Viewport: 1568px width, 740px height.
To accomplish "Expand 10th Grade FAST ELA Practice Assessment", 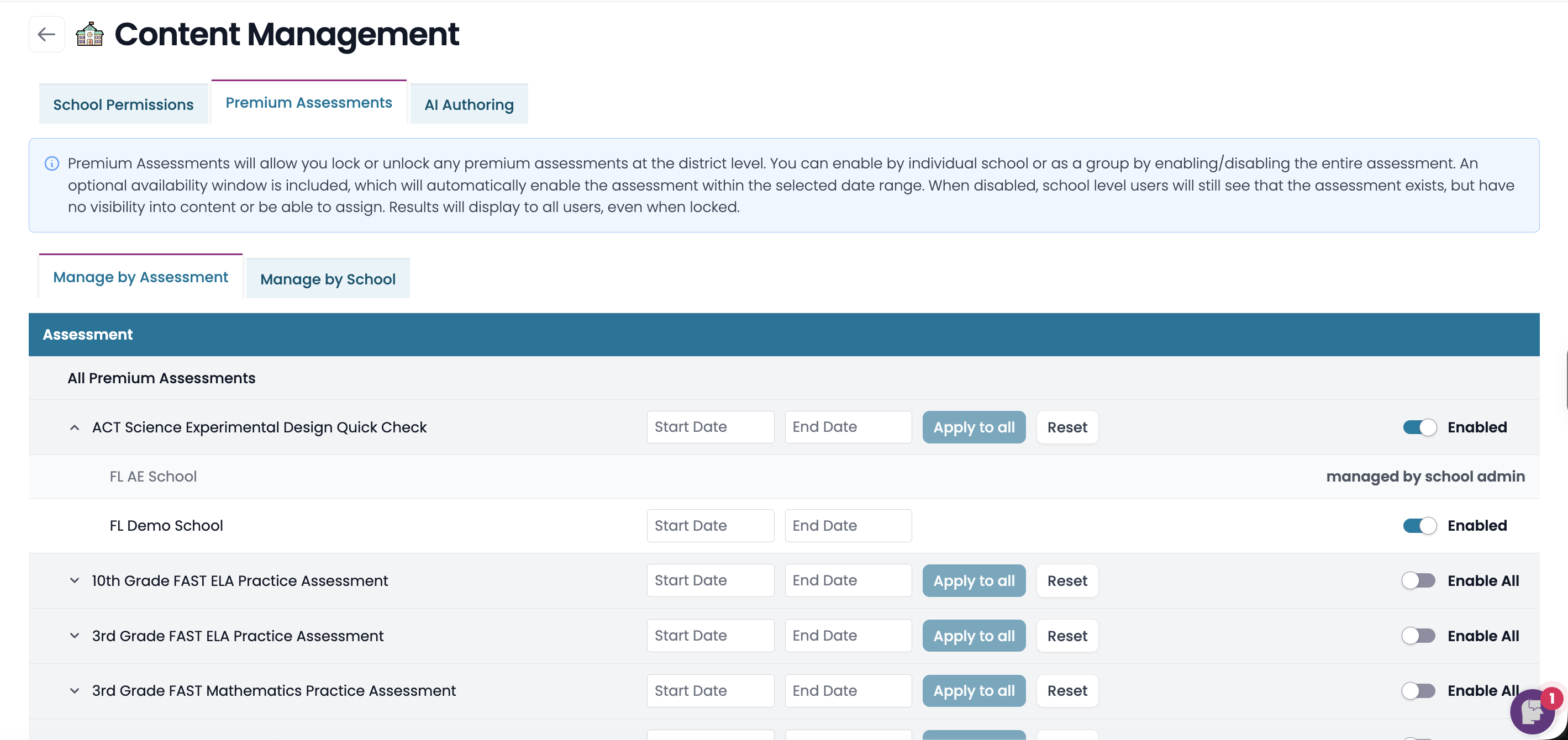I will 74,580.
